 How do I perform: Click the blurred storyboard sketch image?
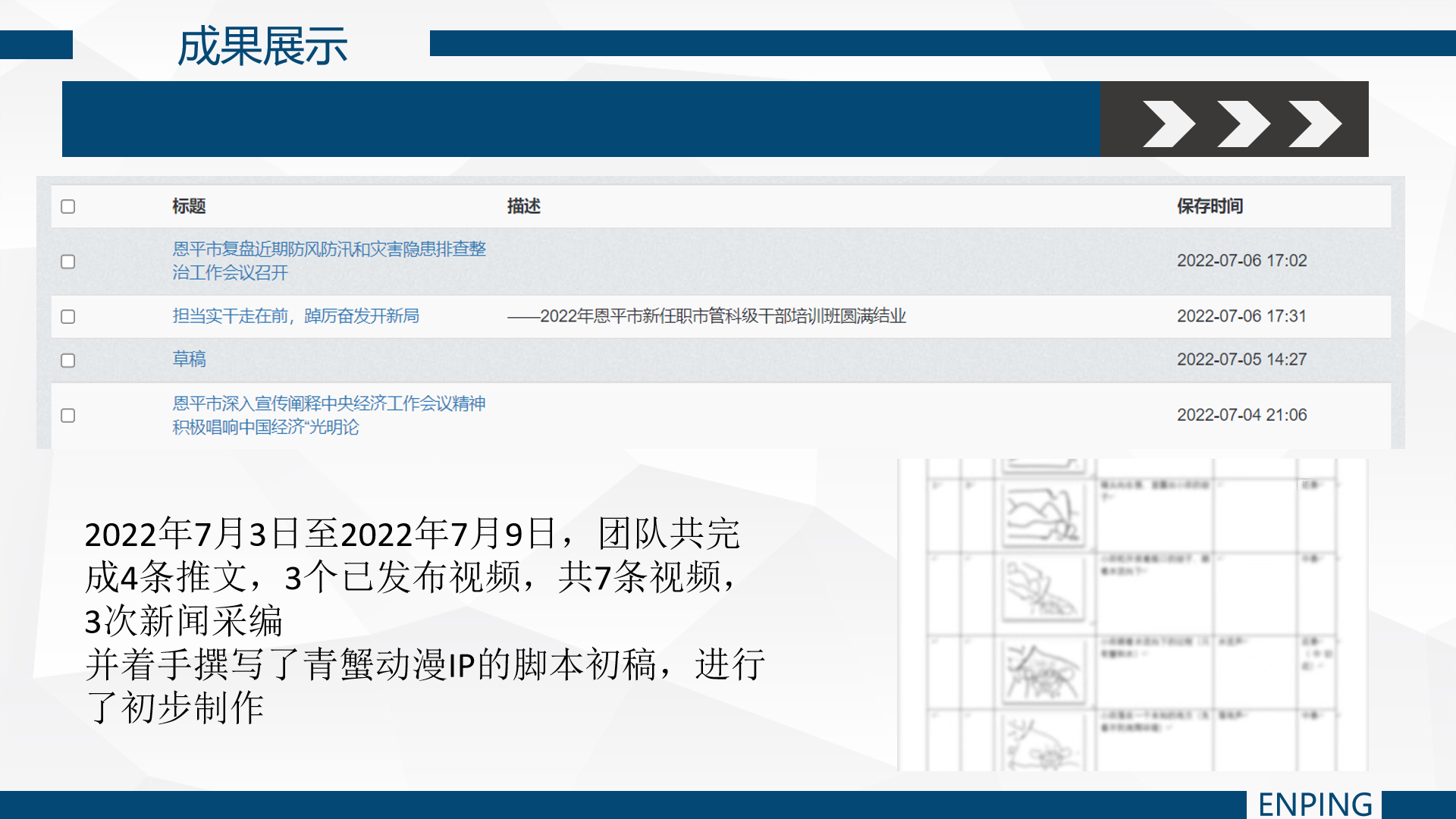[1131, 614]
